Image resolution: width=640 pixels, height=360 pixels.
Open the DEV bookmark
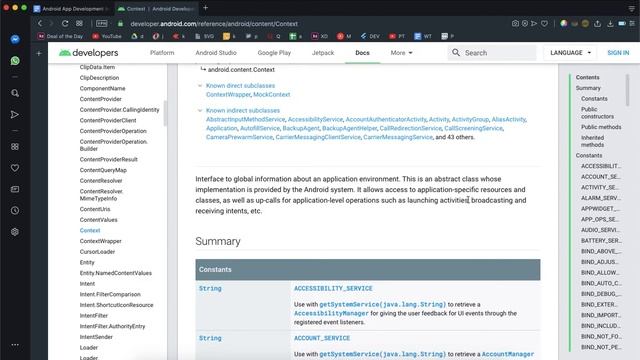tap(370, 36)
